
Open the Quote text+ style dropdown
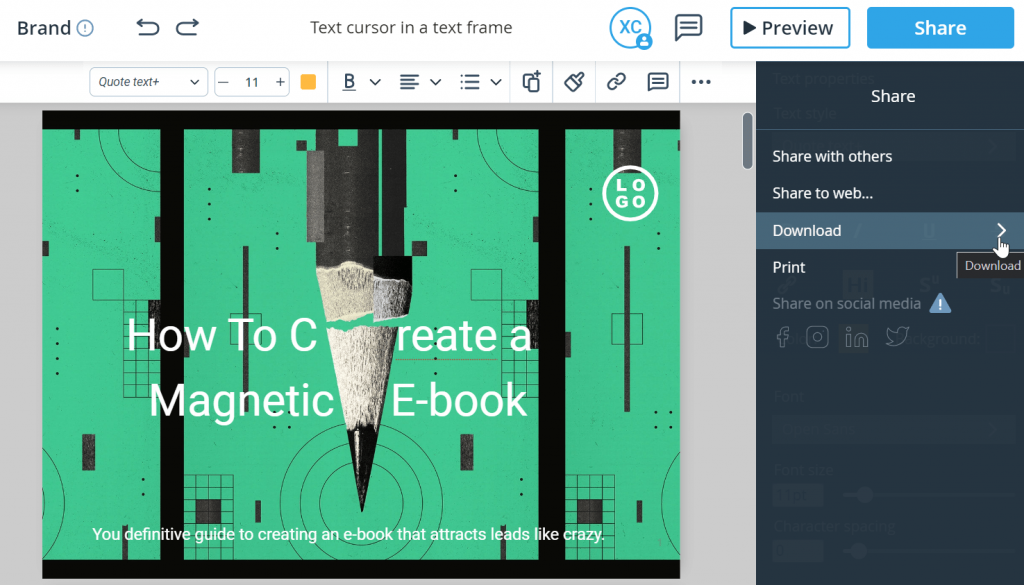click(x=148, y=81)
